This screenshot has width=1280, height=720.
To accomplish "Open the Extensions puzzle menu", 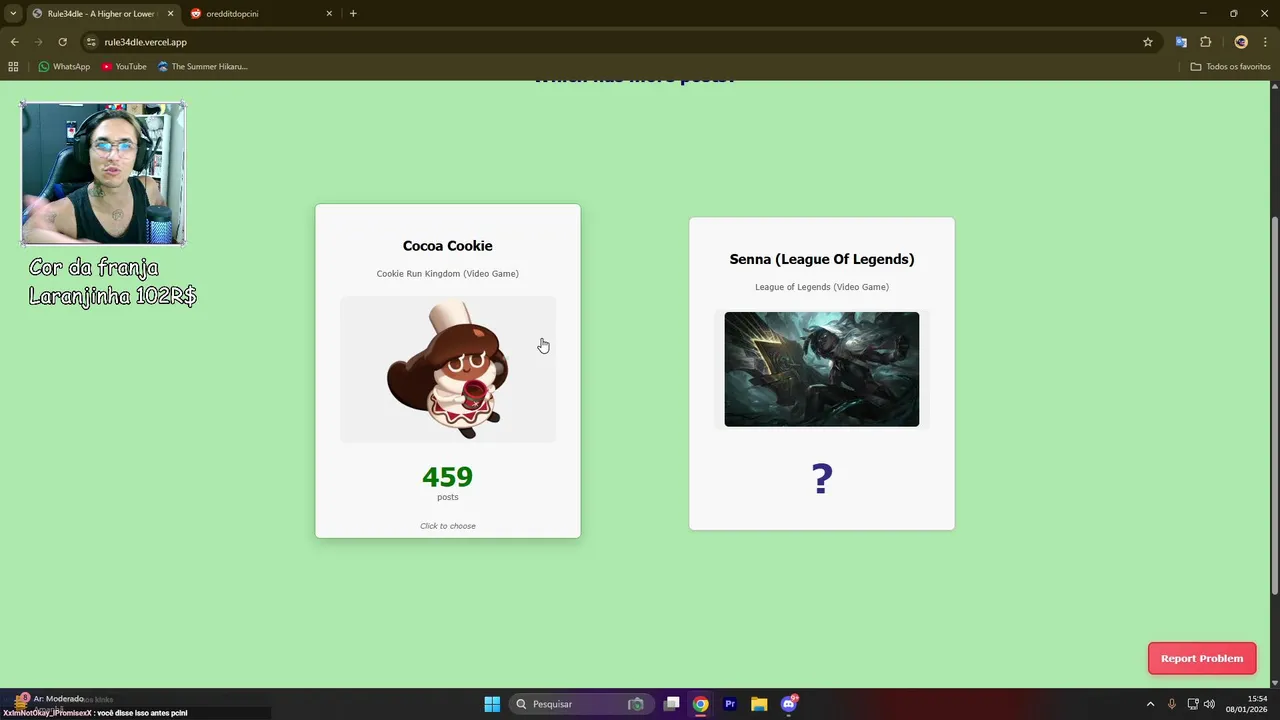I will [x=1205, y=42].
